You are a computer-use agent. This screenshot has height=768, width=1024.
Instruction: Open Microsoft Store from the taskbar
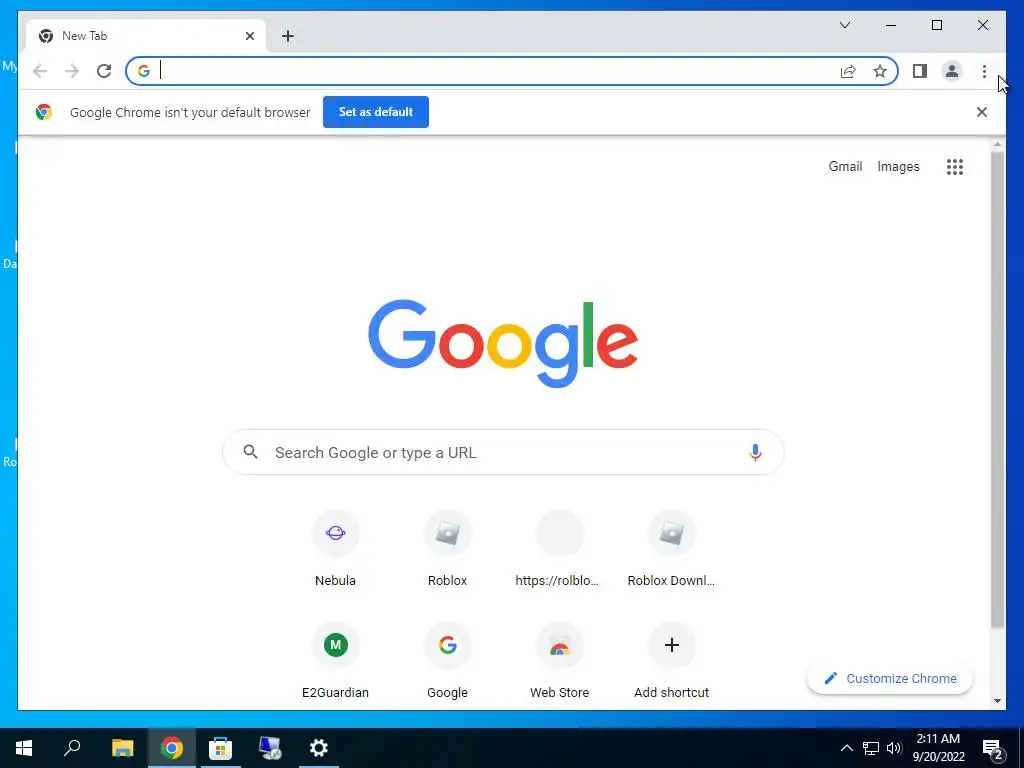point(221,748)
